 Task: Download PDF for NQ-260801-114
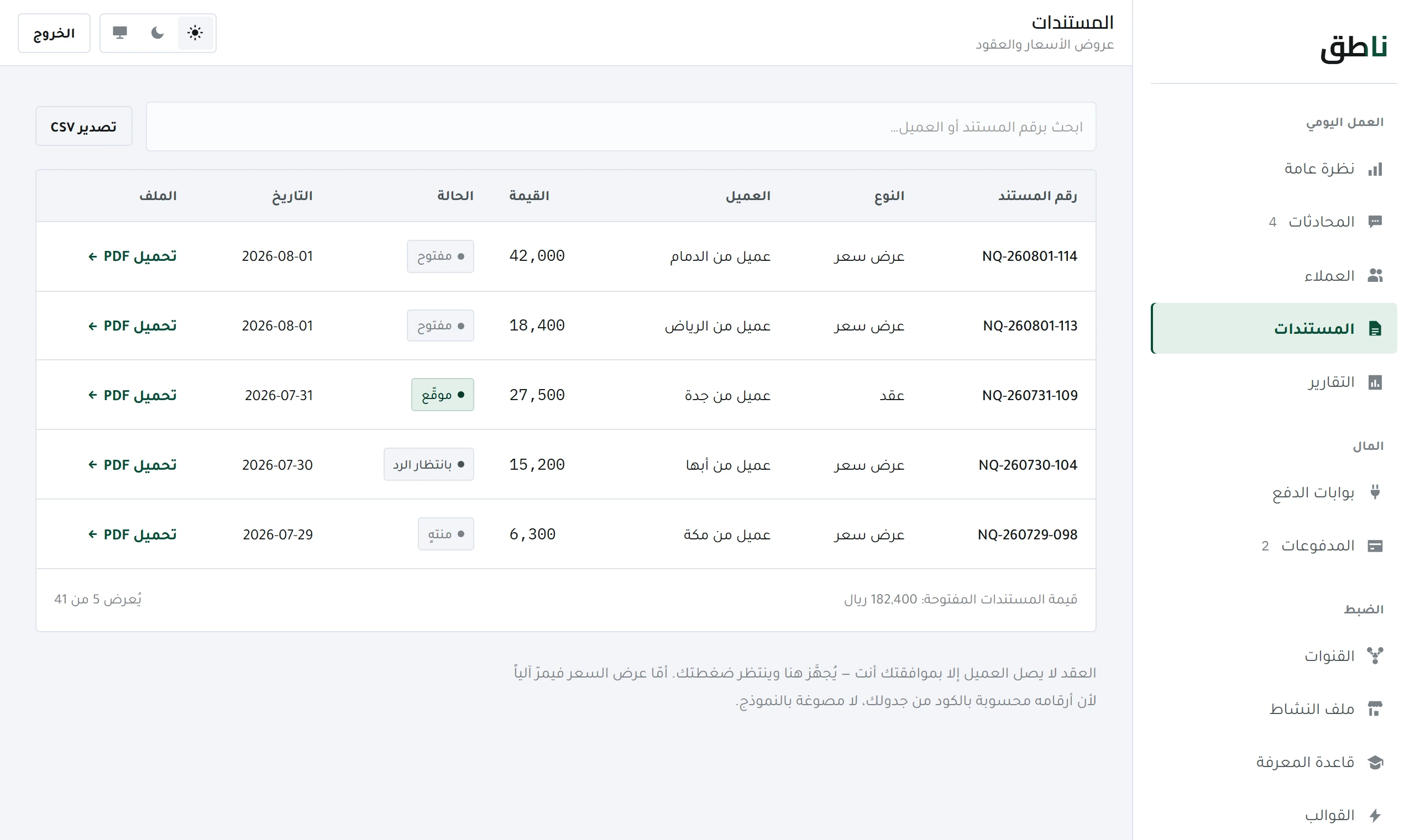pyautogui.click(x=133, y=256)
